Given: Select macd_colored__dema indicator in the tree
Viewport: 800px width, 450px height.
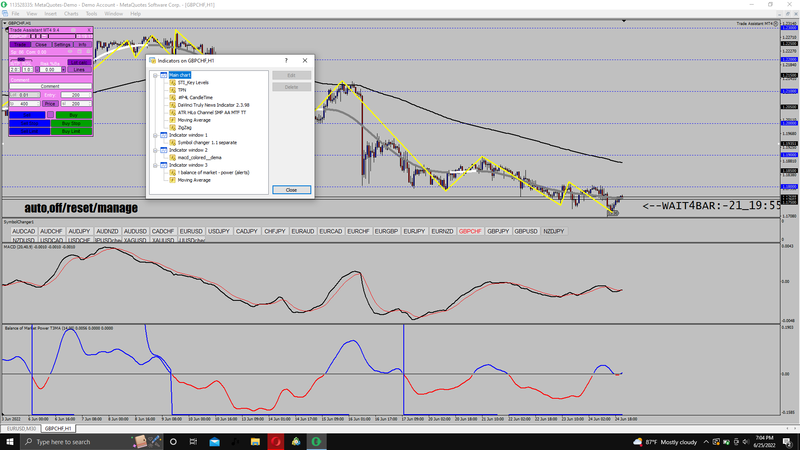Looking at the screenshot, I should [x=198, y=157].
